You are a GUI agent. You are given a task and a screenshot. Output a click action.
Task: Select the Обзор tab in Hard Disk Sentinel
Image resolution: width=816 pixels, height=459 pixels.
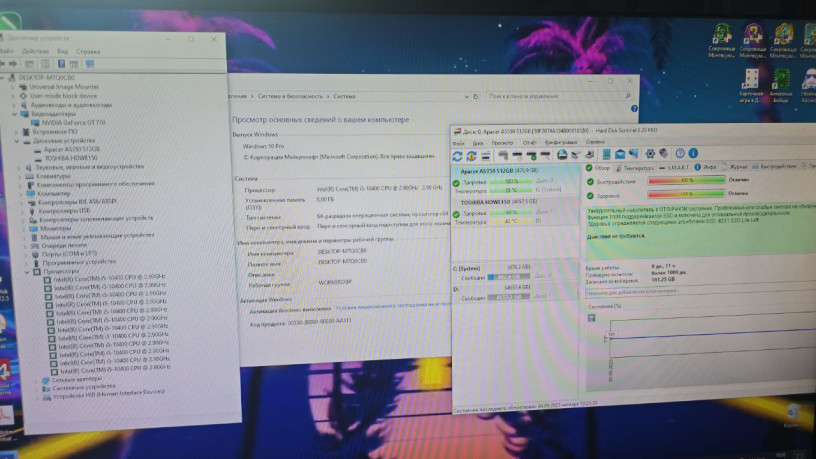[598, 168]
